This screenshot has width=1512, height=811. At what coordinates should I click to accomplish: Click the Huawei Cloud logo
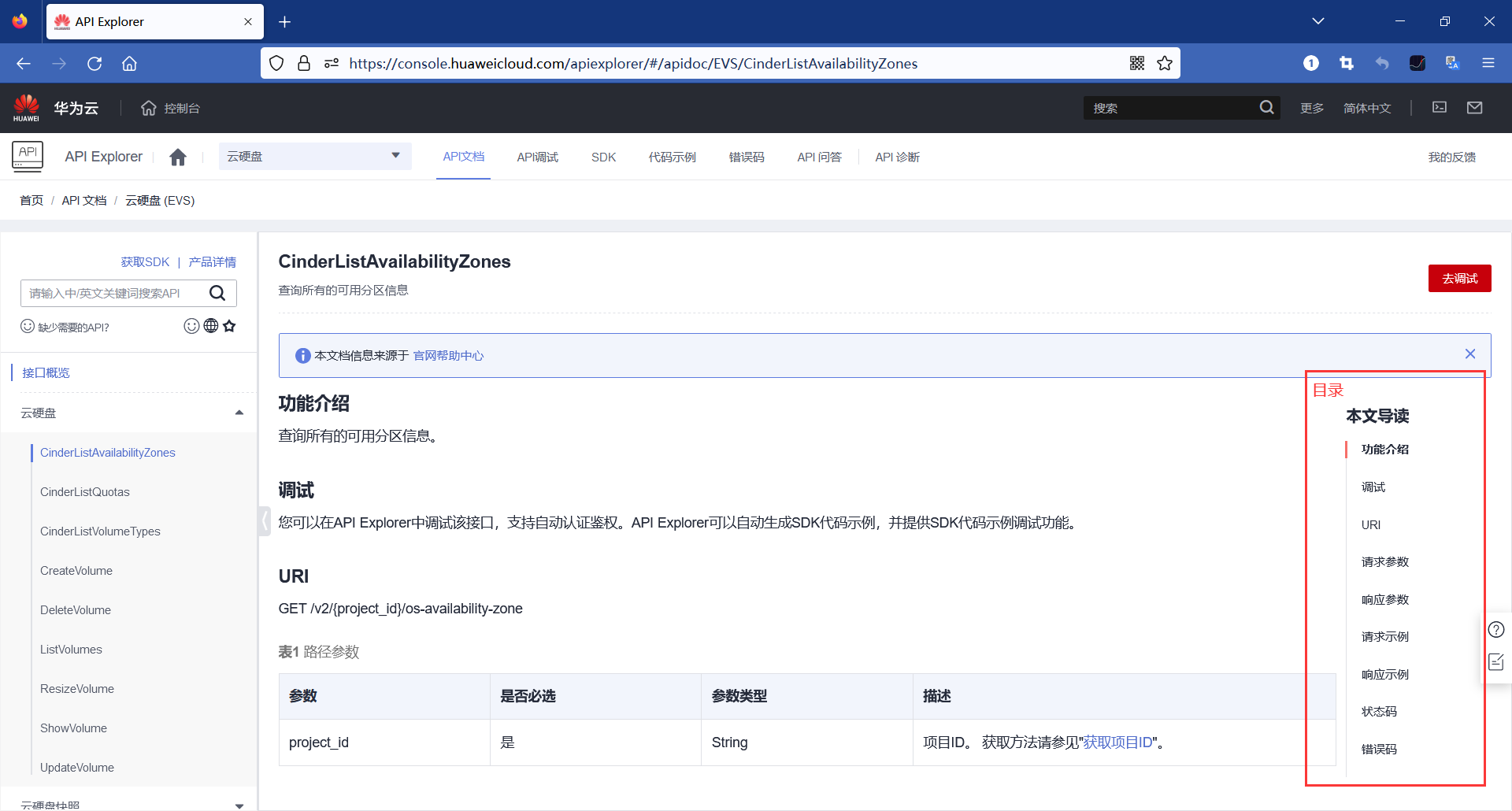[55, 108]
